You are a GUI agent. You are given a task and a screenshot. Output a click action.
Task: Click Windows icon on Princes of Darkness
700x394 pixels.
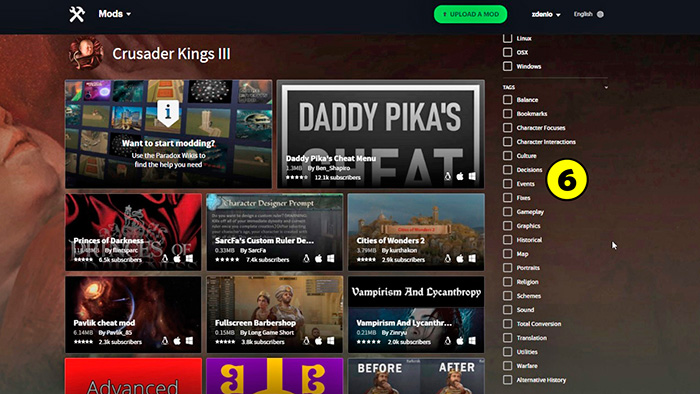[x=189, y=259]
